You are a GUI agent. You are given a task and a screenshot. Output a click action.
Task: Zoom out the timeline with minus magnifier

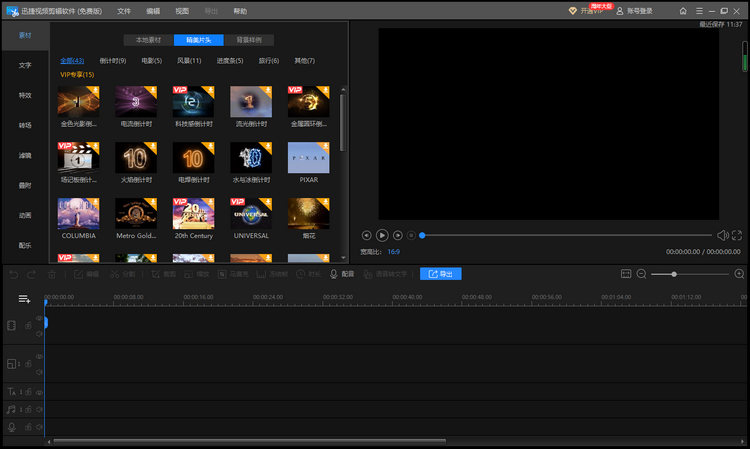tap(642, 274)
